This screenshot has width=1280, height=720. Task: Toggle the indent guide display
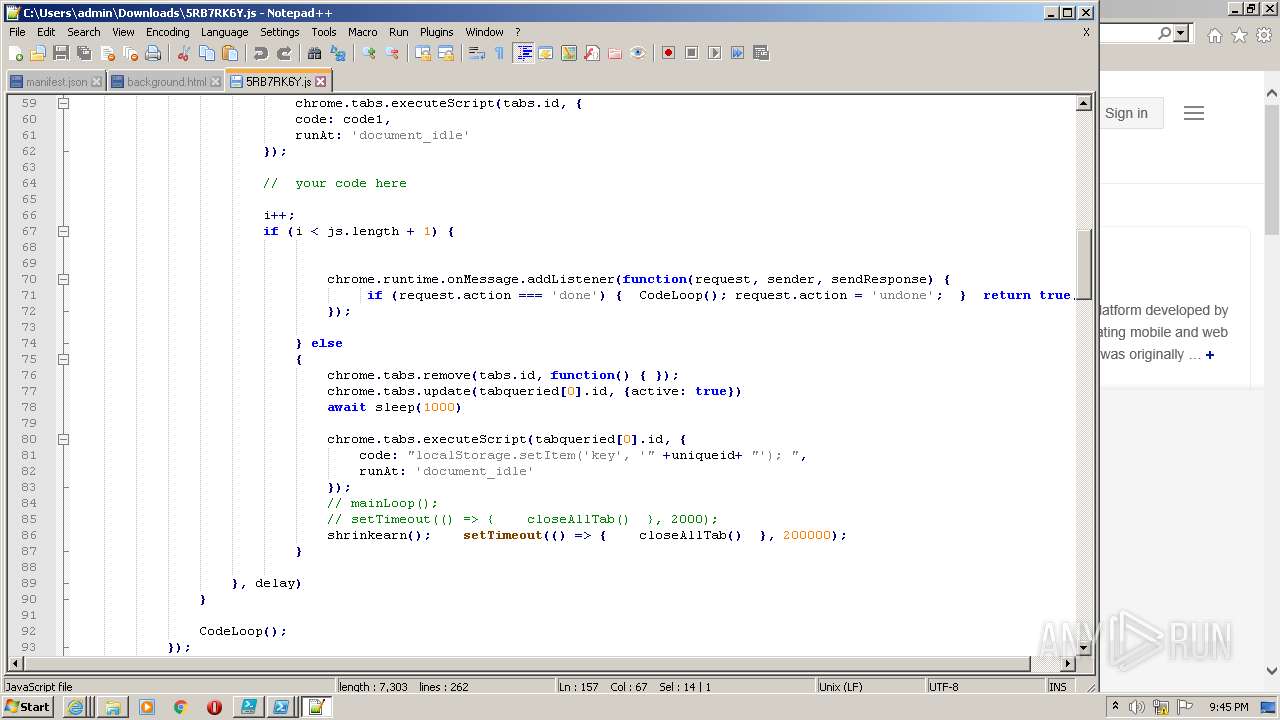[x=523, y=53]
